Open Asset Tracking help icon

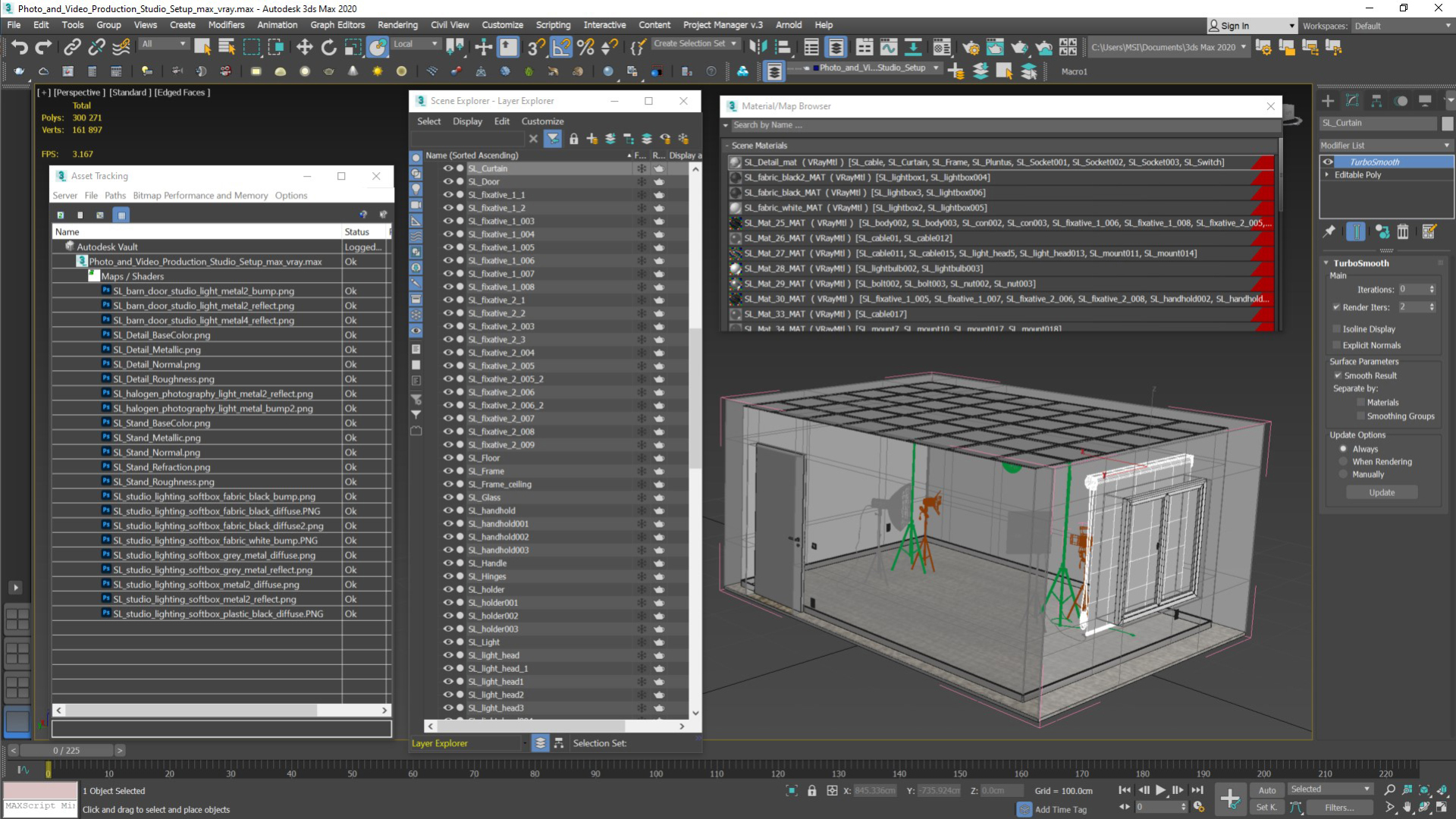pyautogui.click(x=363, y=215)
